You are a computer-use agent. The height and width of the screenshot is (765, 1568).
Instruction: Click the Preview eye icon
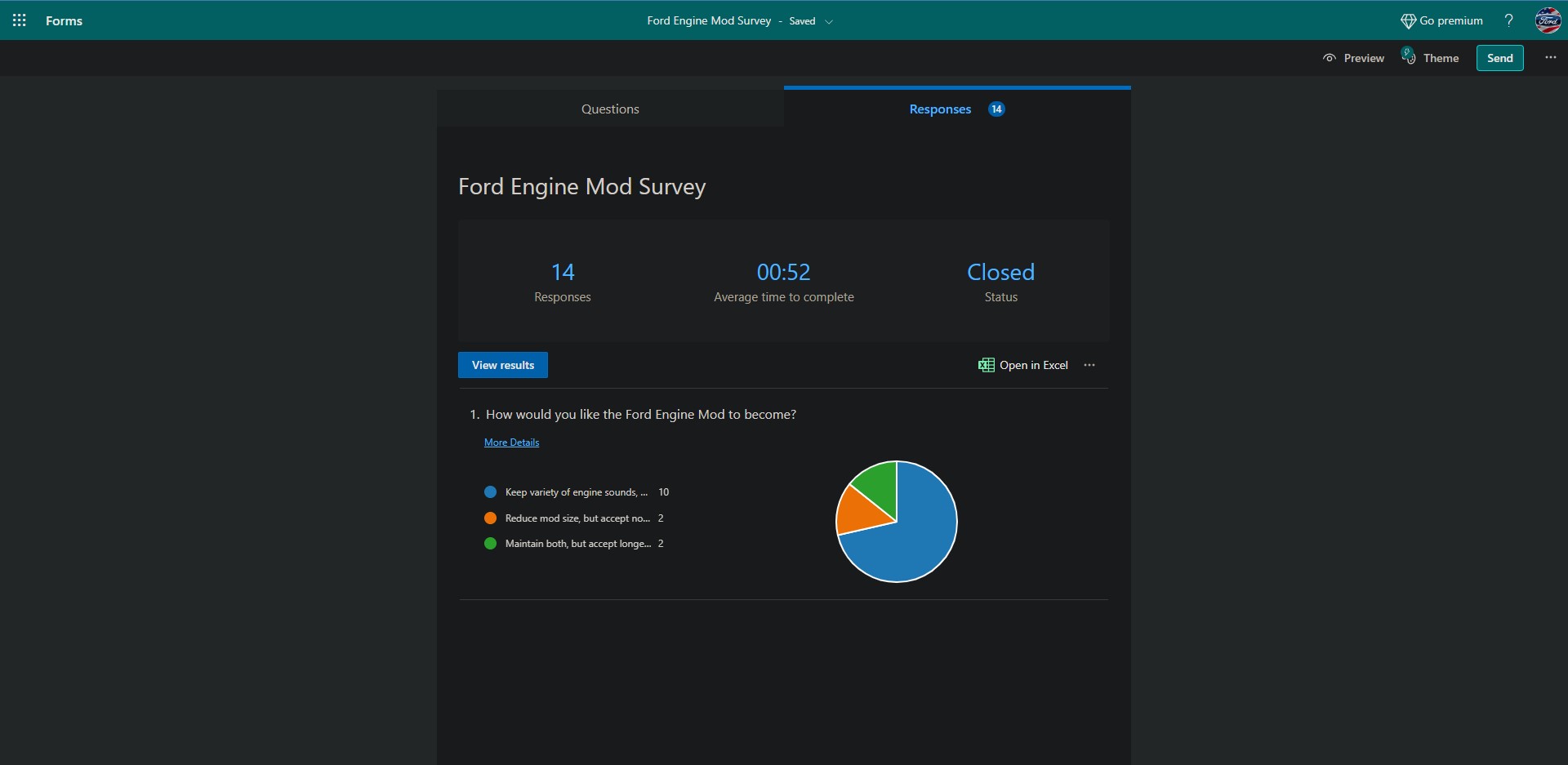[1330, 58]
